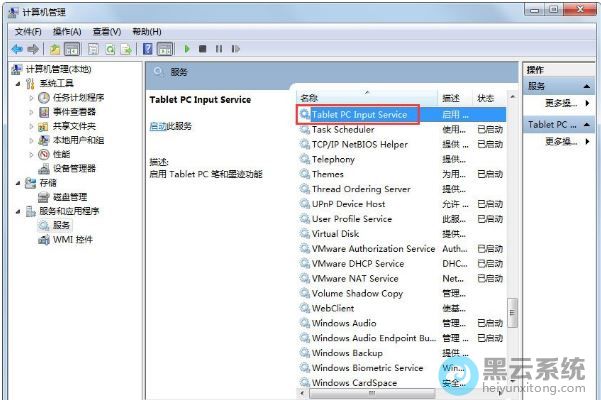
Task: Click the 启动 link to start service
Action: (157, 126)
